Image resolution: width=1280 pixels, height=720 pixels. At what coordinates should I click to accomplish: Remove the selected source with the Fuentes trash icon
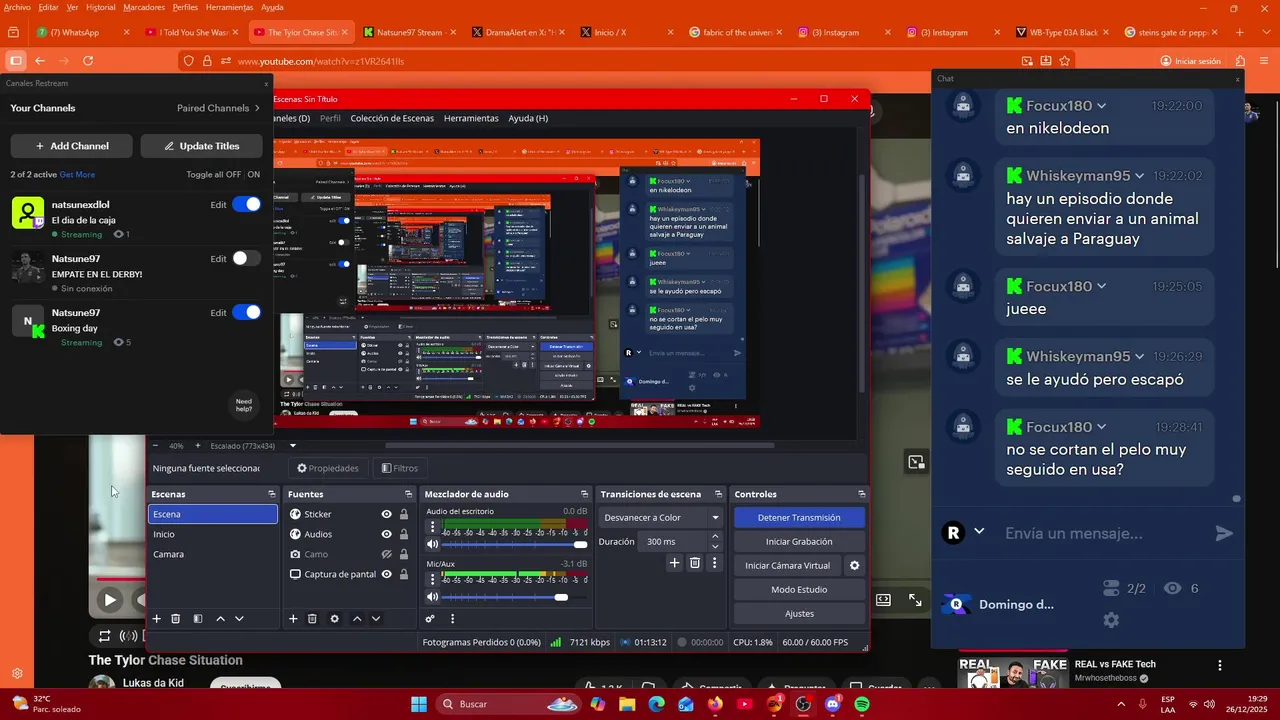(x=312, y=619)
